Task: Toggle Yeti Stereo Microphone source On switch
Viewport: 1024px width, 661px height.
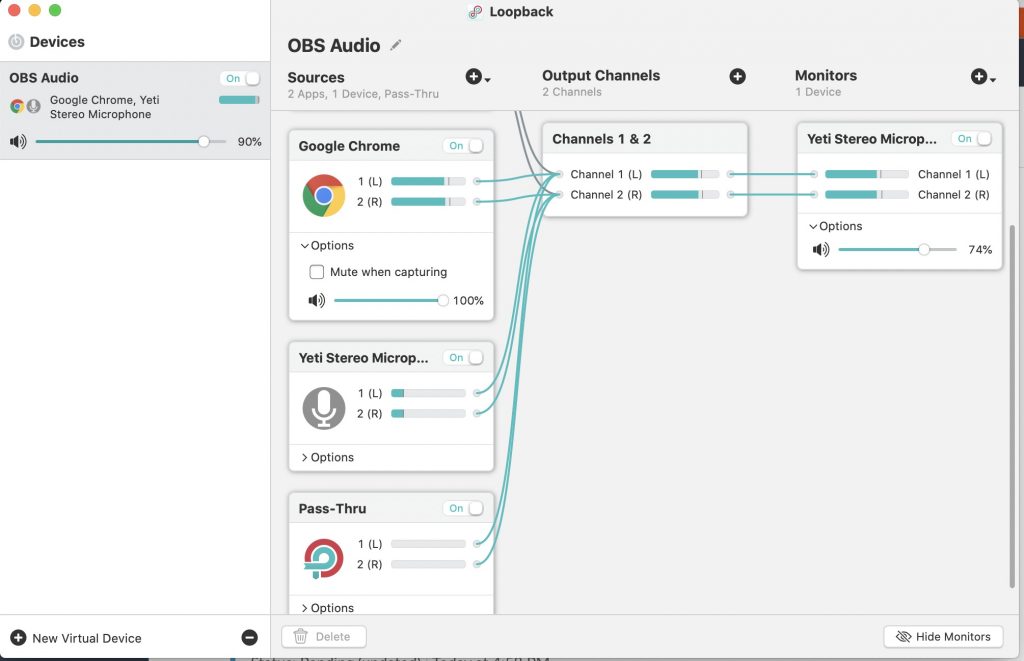Action: tap(464, 357)
